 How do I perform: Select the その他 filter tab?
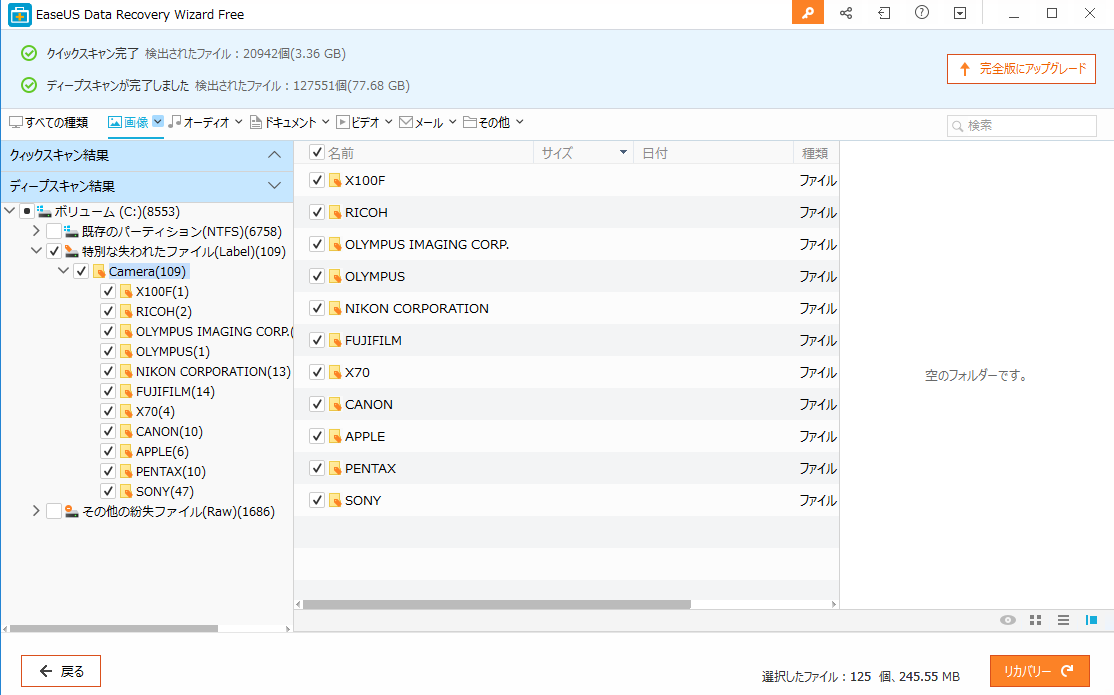(x=487, y=122)
